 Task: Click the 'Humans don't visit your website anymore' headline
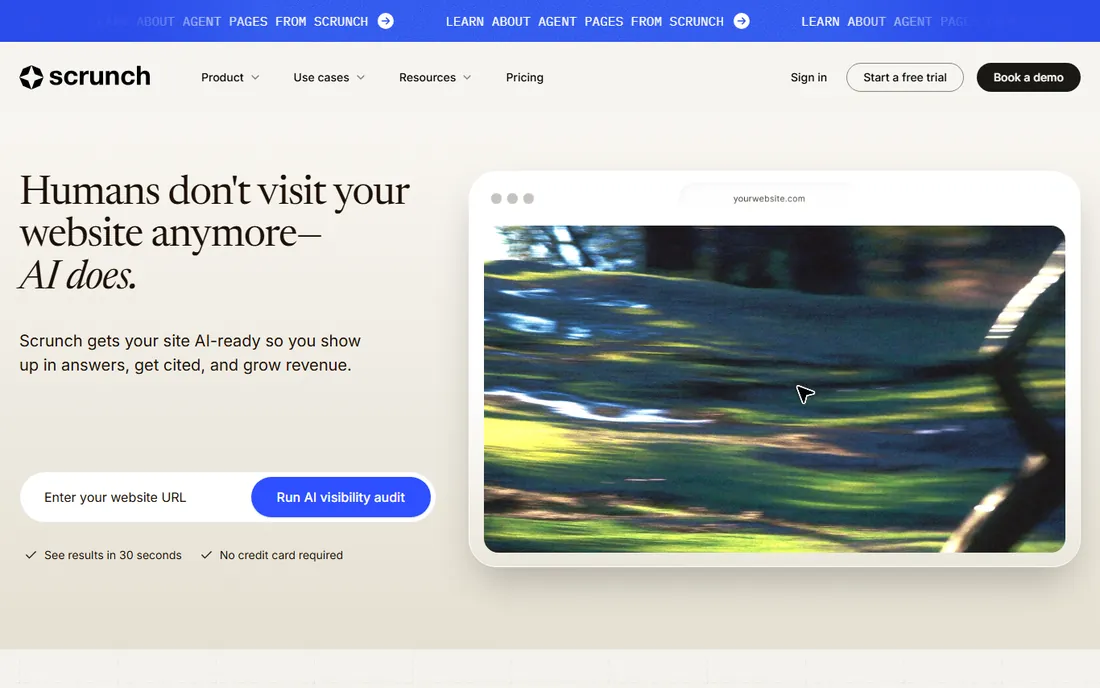click(214, 211)
